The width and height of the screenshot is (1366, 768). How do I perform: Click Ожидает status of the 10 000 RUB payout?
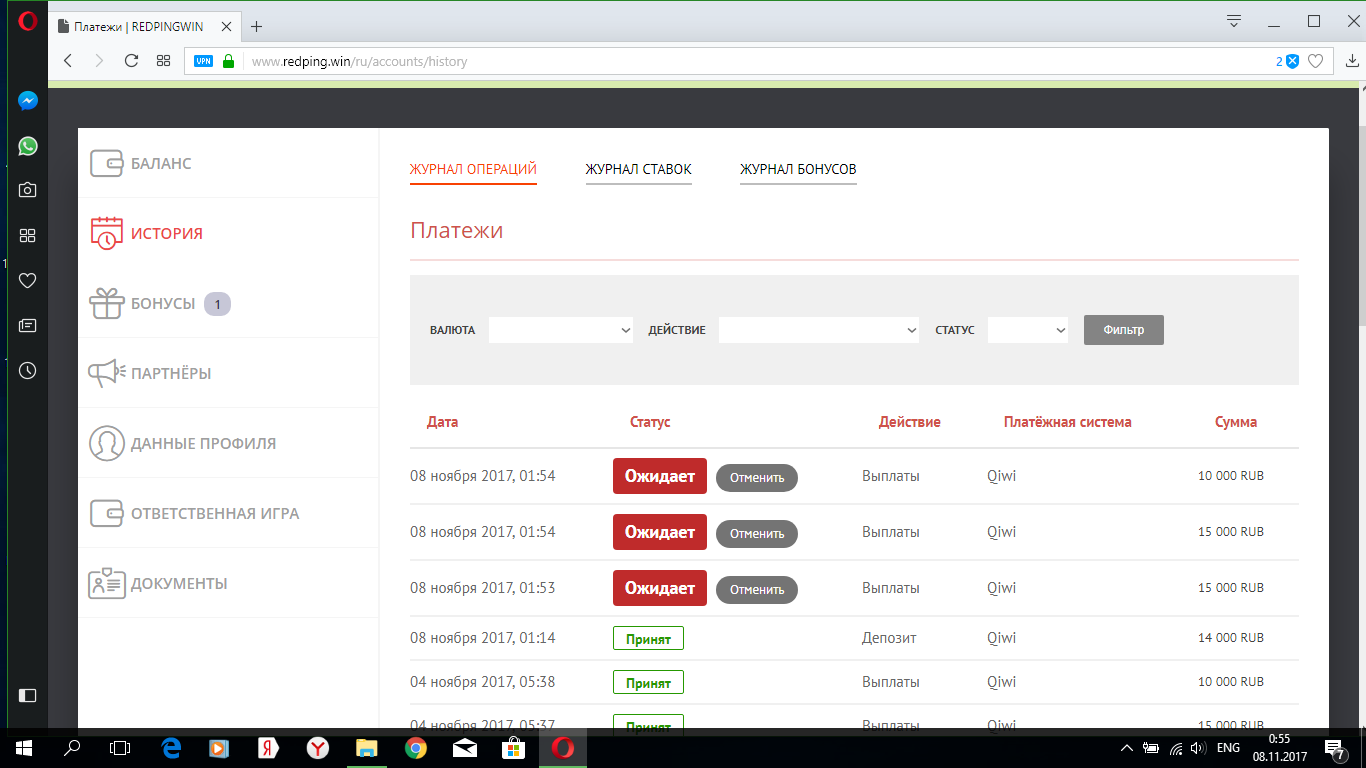(x=660, y=476)
